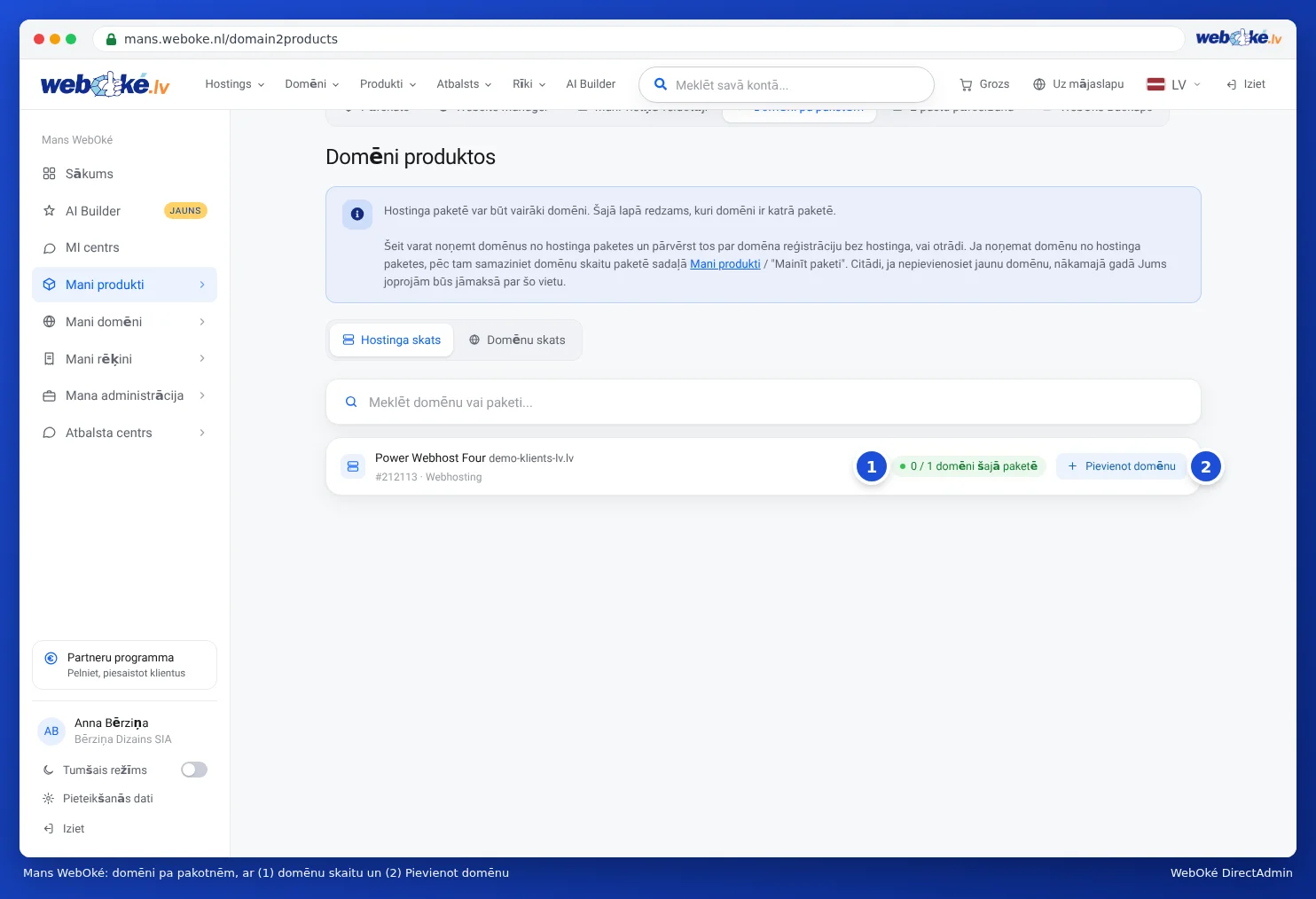The width and height of the screenshot is (1316, 899).
Task: Click the Mani domēni globe icon
Action: click(x=49, y=322)
